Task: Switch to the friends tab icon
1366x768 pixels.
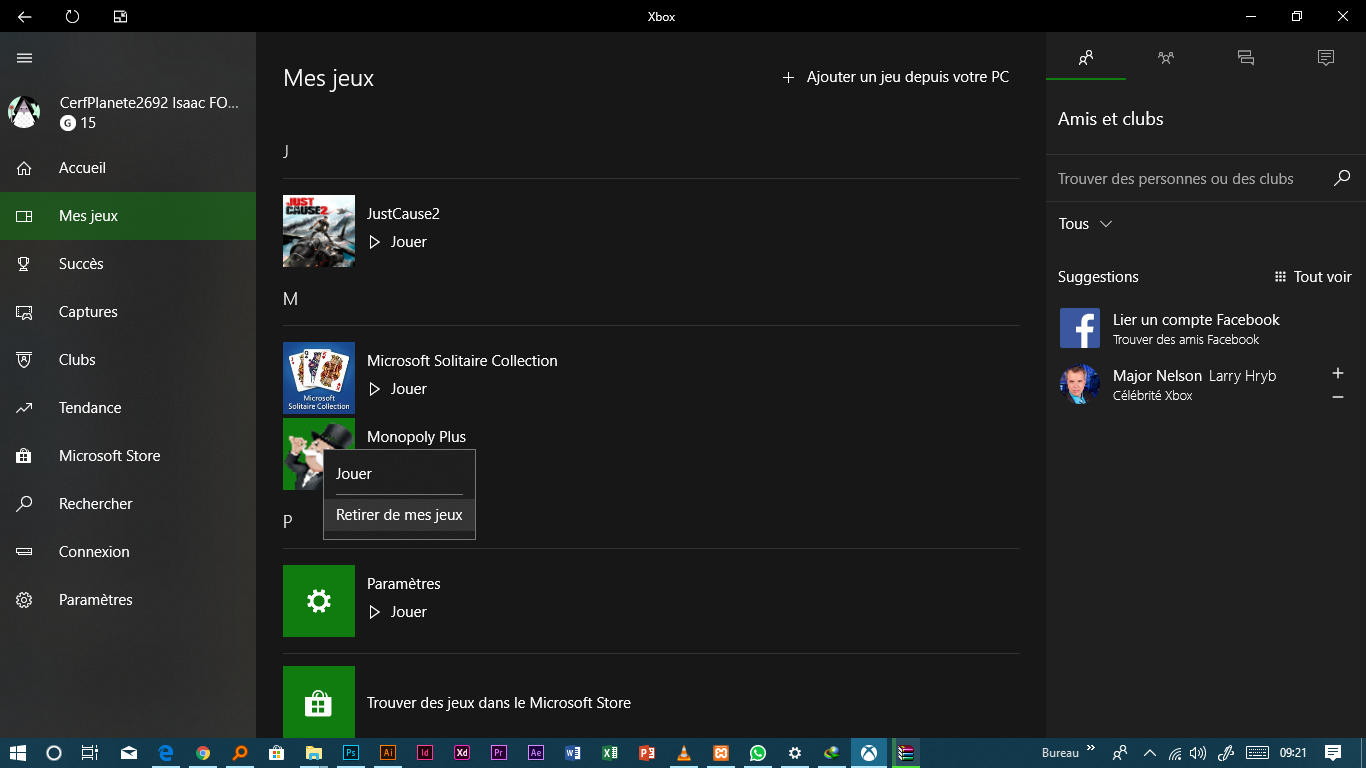Action: (1086, 58)
